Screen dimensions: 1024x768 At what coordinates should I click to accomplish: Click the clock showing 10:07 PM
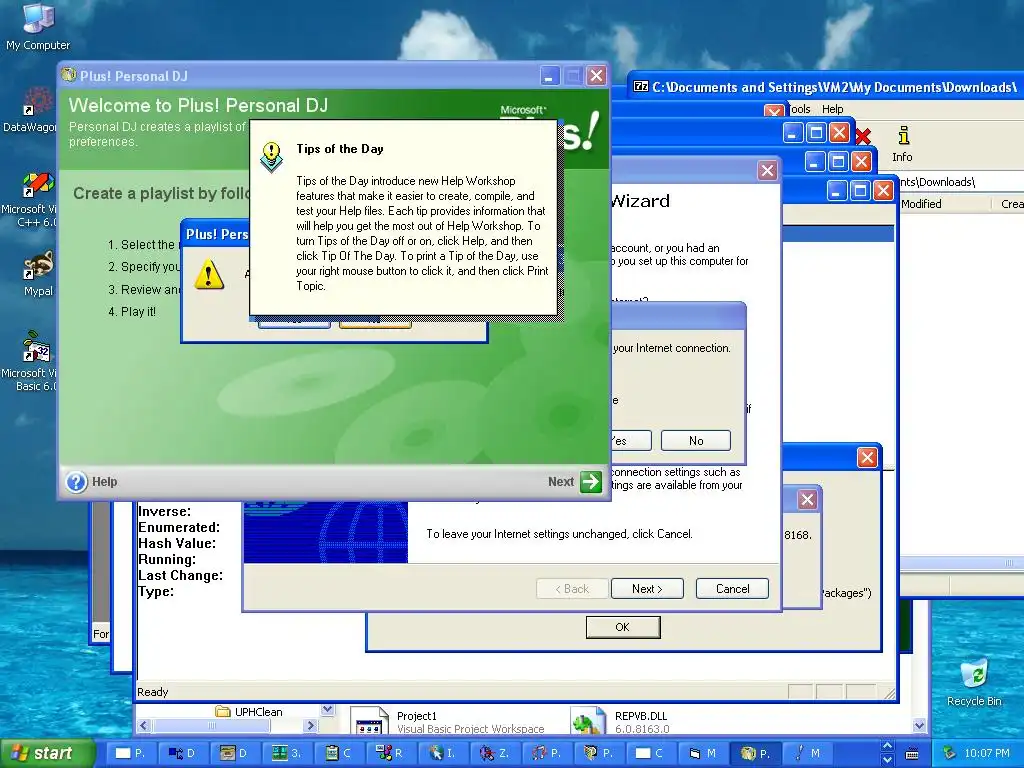[x=987, y=753]
